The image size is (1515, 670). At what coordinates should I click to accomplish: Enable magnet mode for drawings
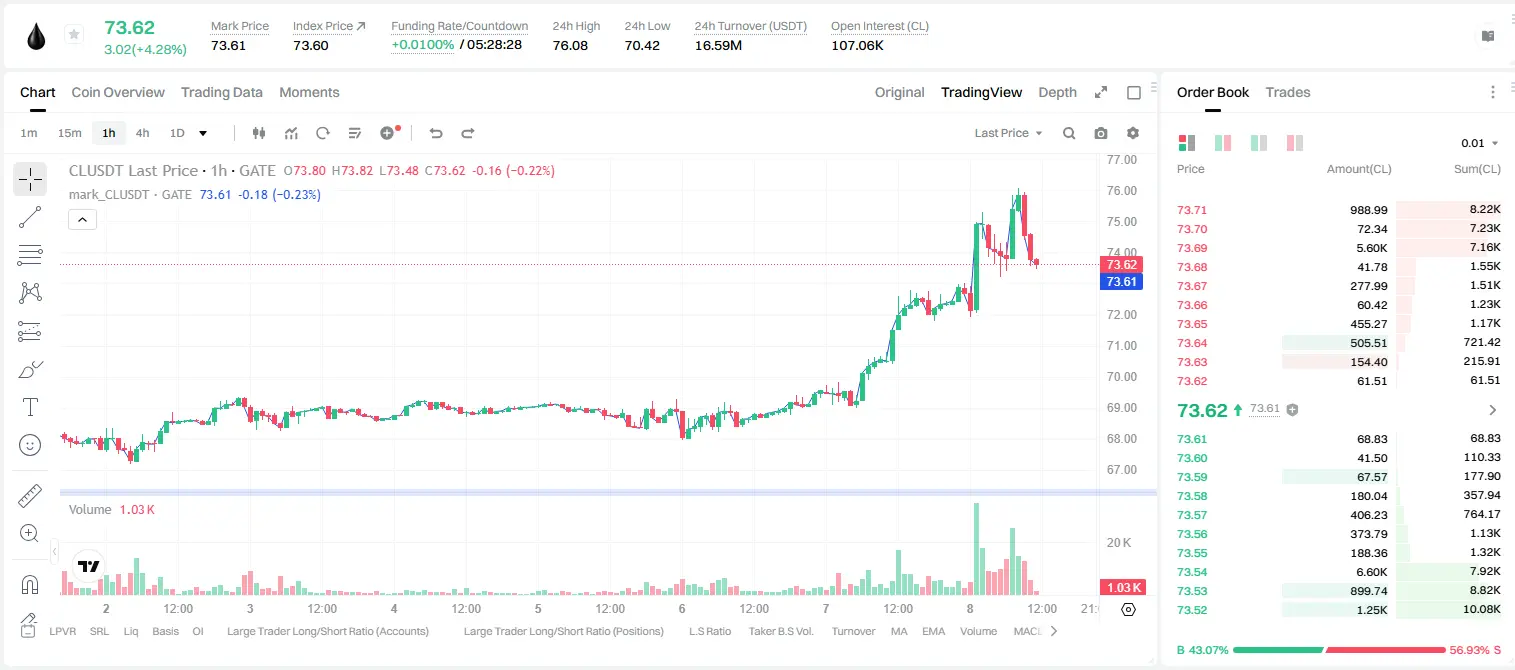30,585
